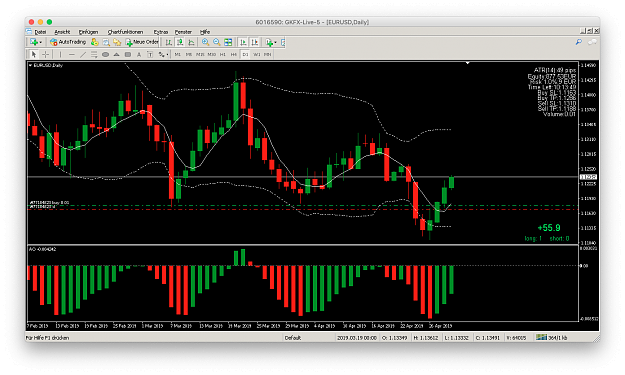Tile chart windows icon
The width and height of the screenshot is (625, 375).
point(228,42)
